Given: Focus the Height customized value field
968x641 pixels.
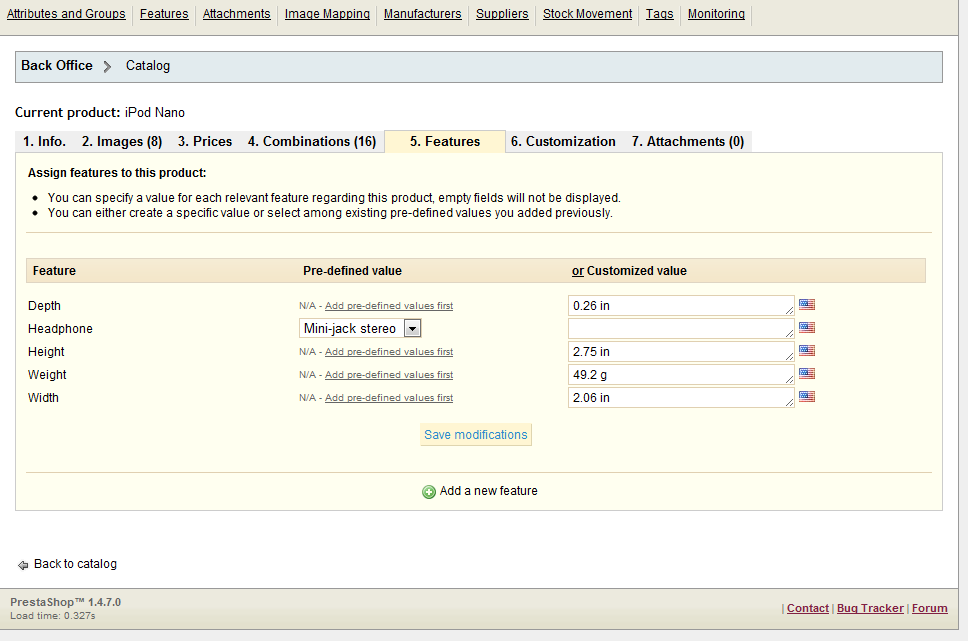Looking at the screenshot, I should (x=681, y=351).
